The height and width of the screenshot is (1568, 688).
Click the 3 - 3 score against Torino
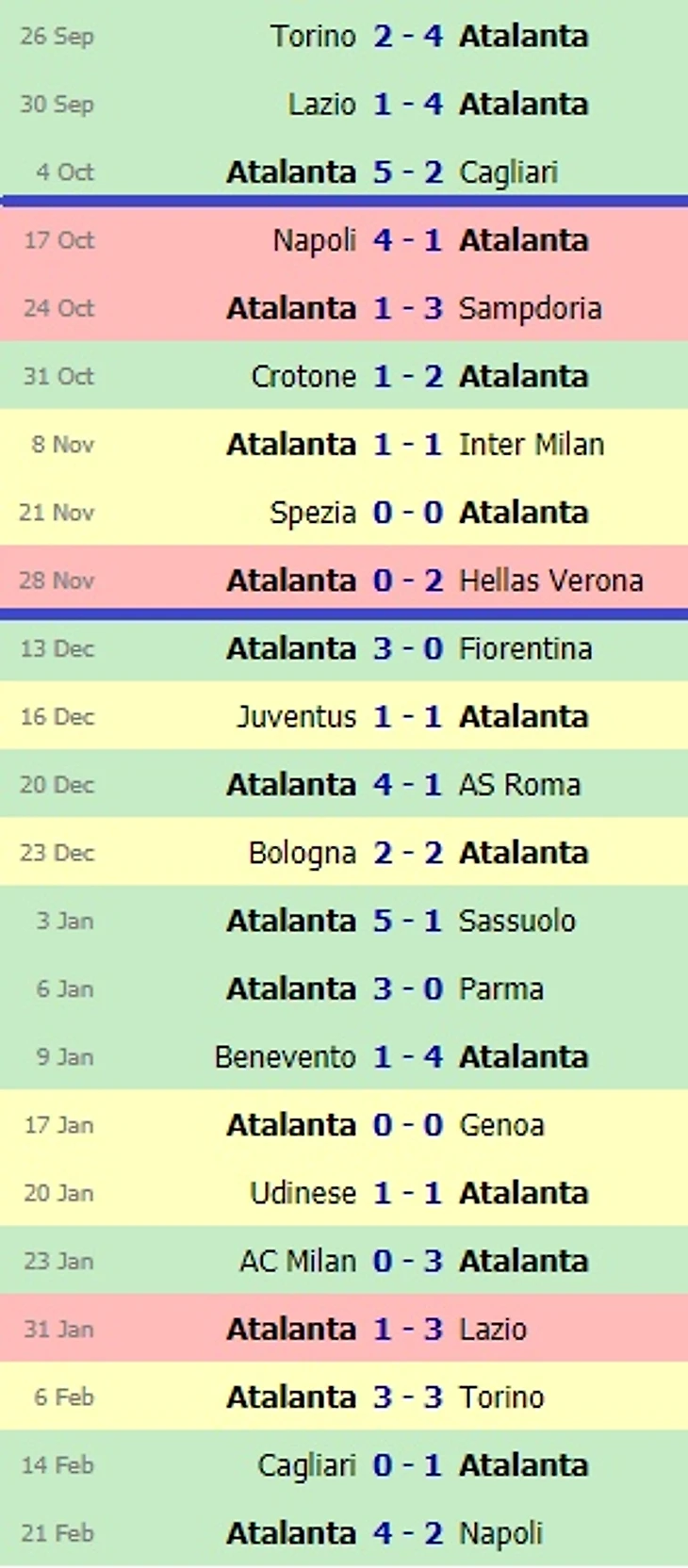[x=407, y=1397]
